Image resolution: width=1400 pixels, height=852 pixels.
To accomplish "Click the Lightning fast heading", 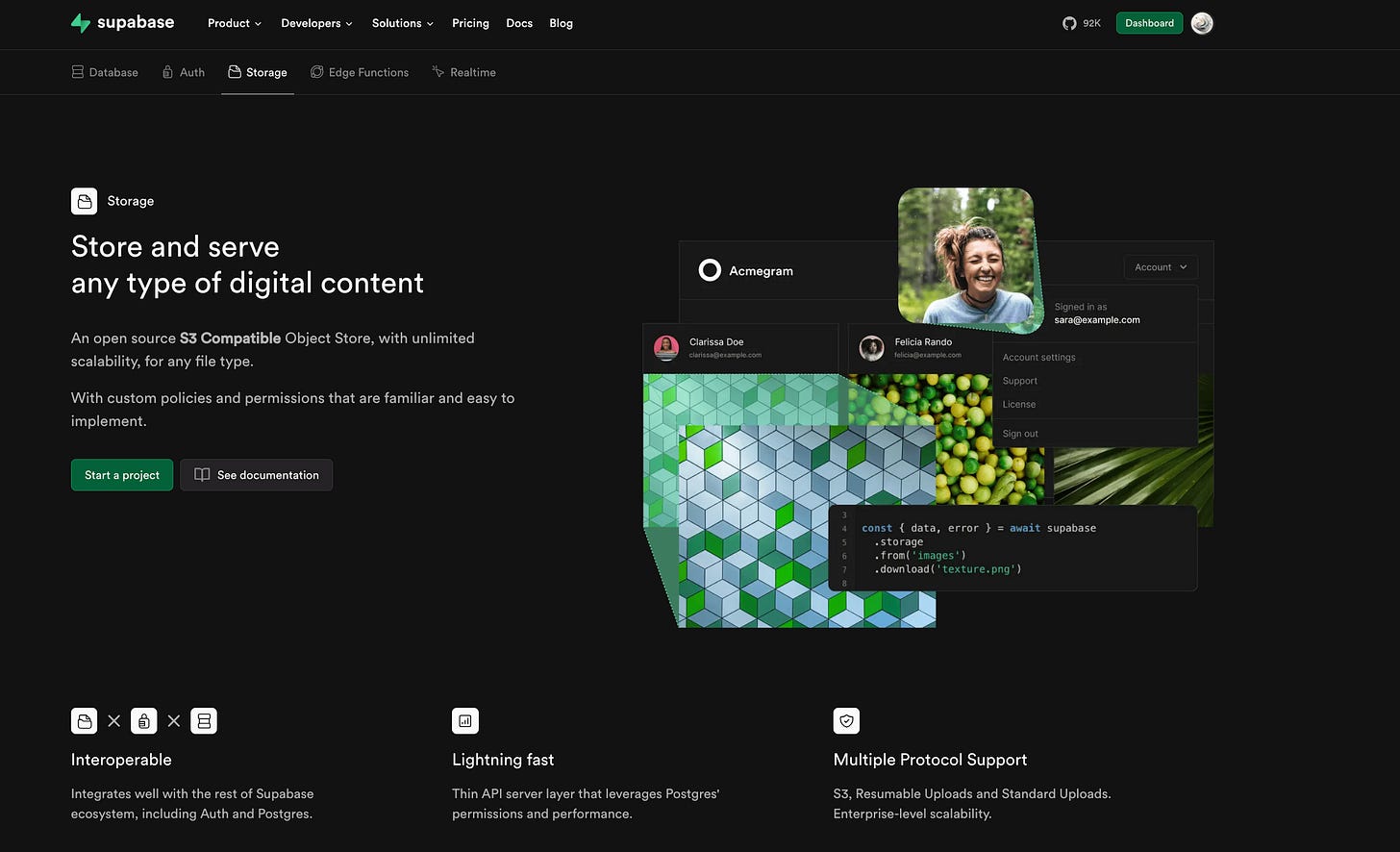I will 503,760.
